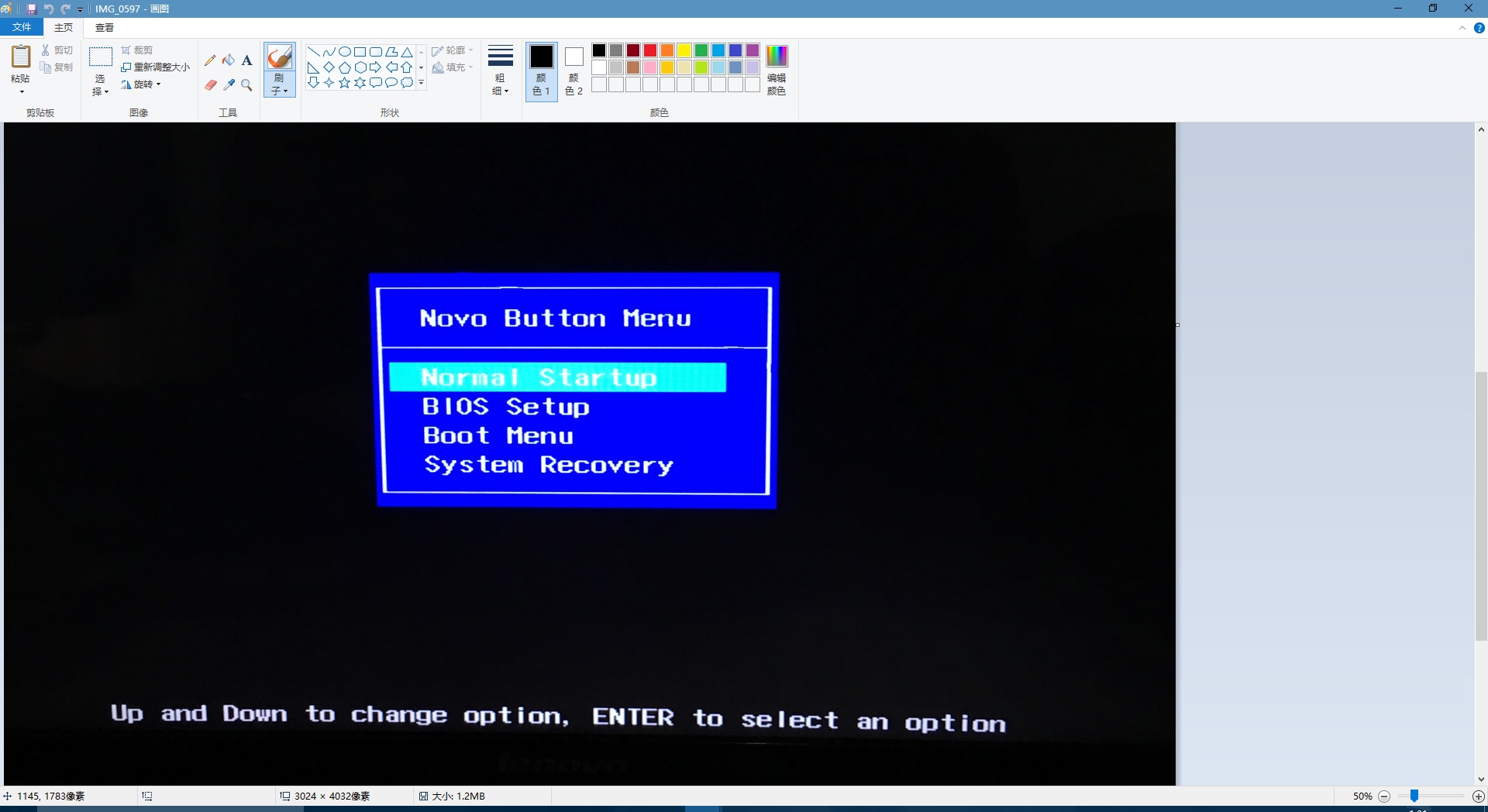Open Customize Quick Access Toolbar dropdown

point(81,9)
